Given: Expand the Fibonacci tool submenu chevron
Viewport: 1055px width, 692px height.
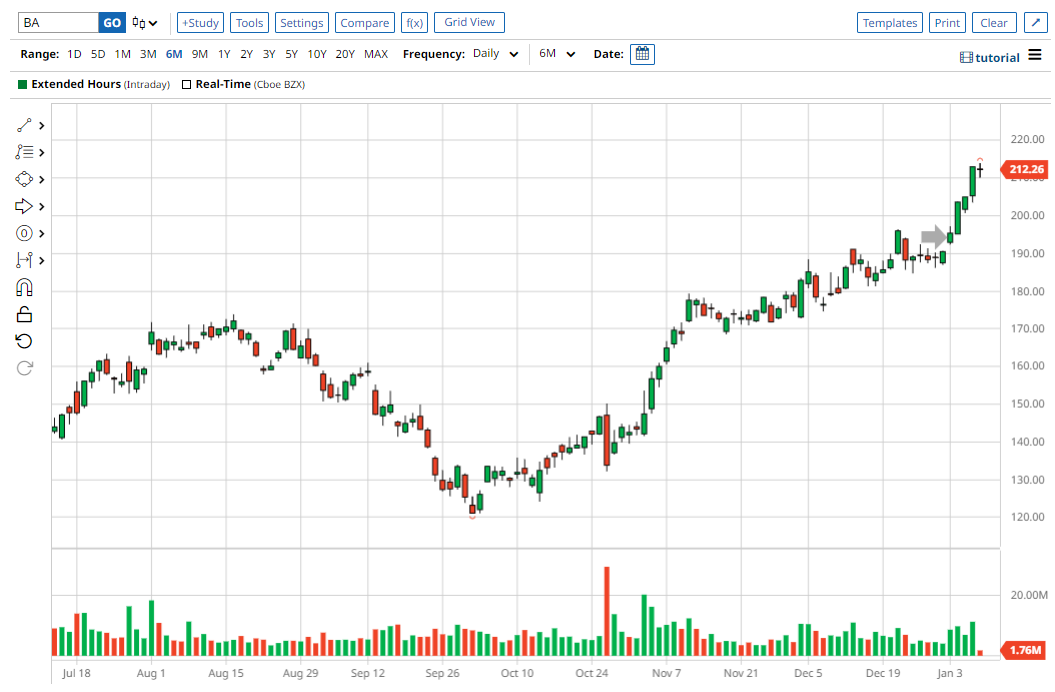Looking at the screenshot, I should [42, 153].
